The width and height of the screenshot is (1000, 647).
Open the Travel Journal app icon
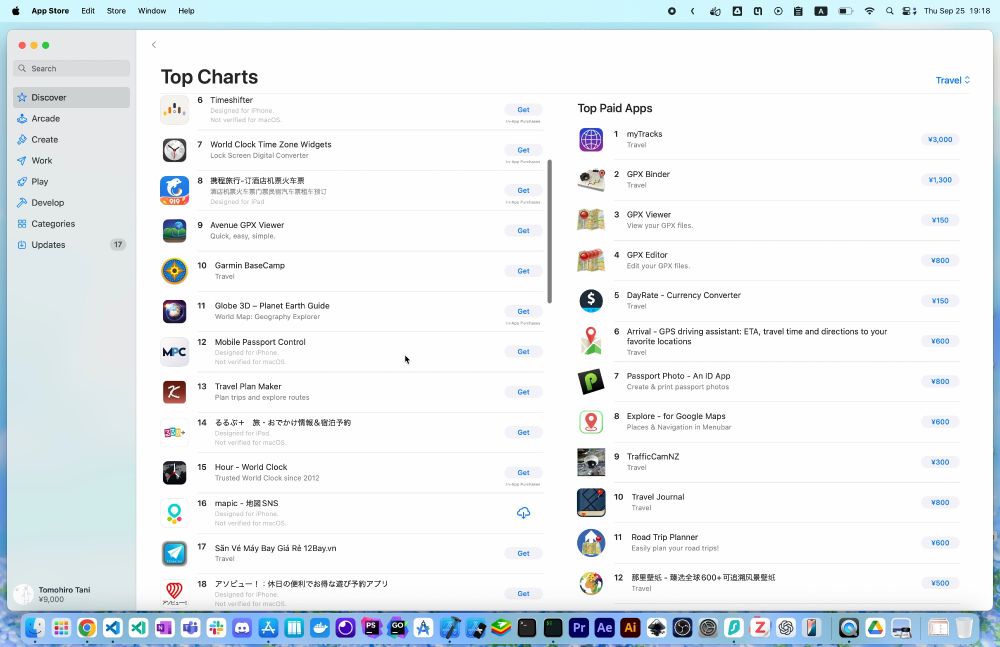(x=591, y=503)
